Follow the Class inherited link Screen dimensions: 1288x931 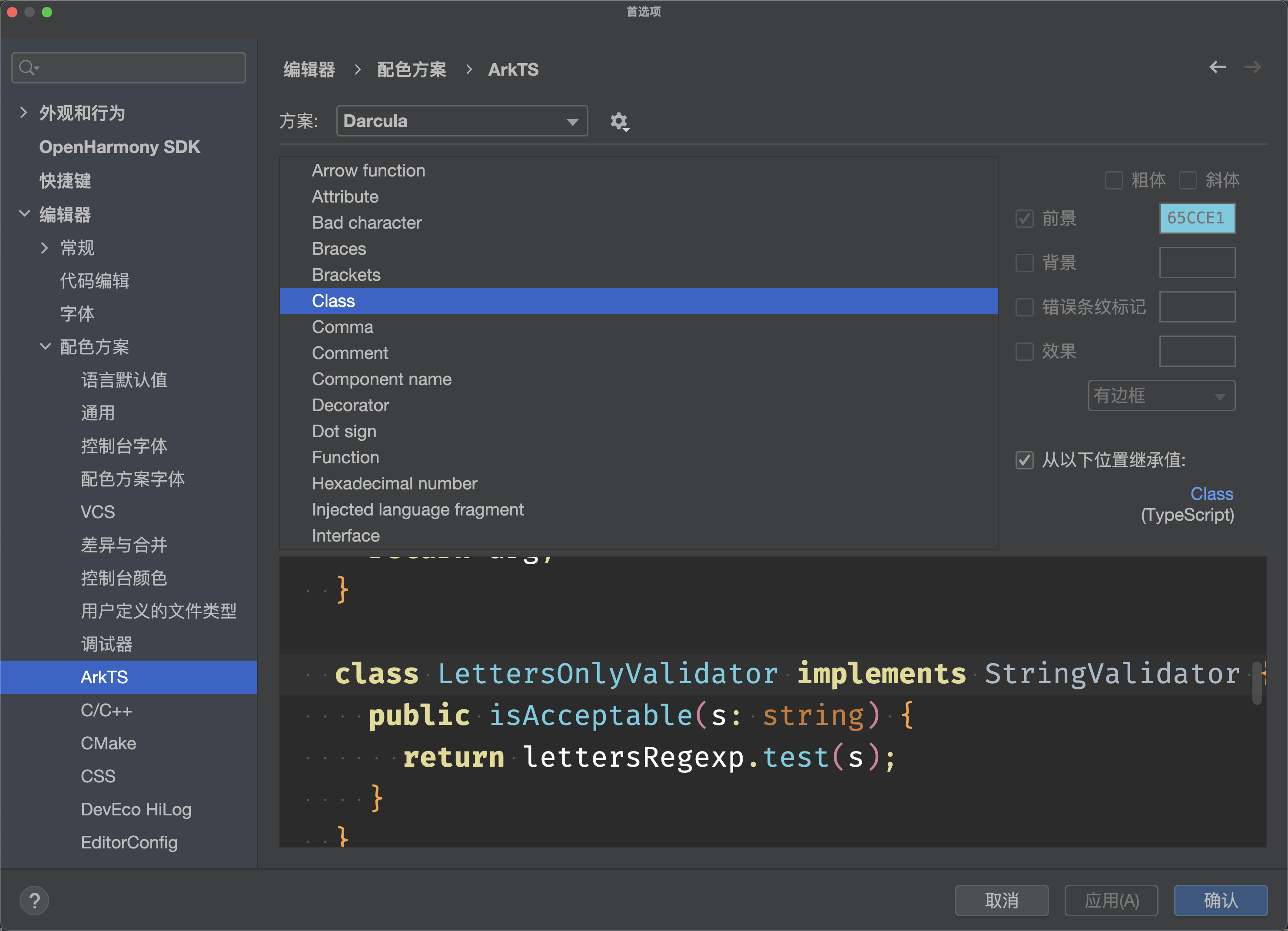(x=1212, y=494)
